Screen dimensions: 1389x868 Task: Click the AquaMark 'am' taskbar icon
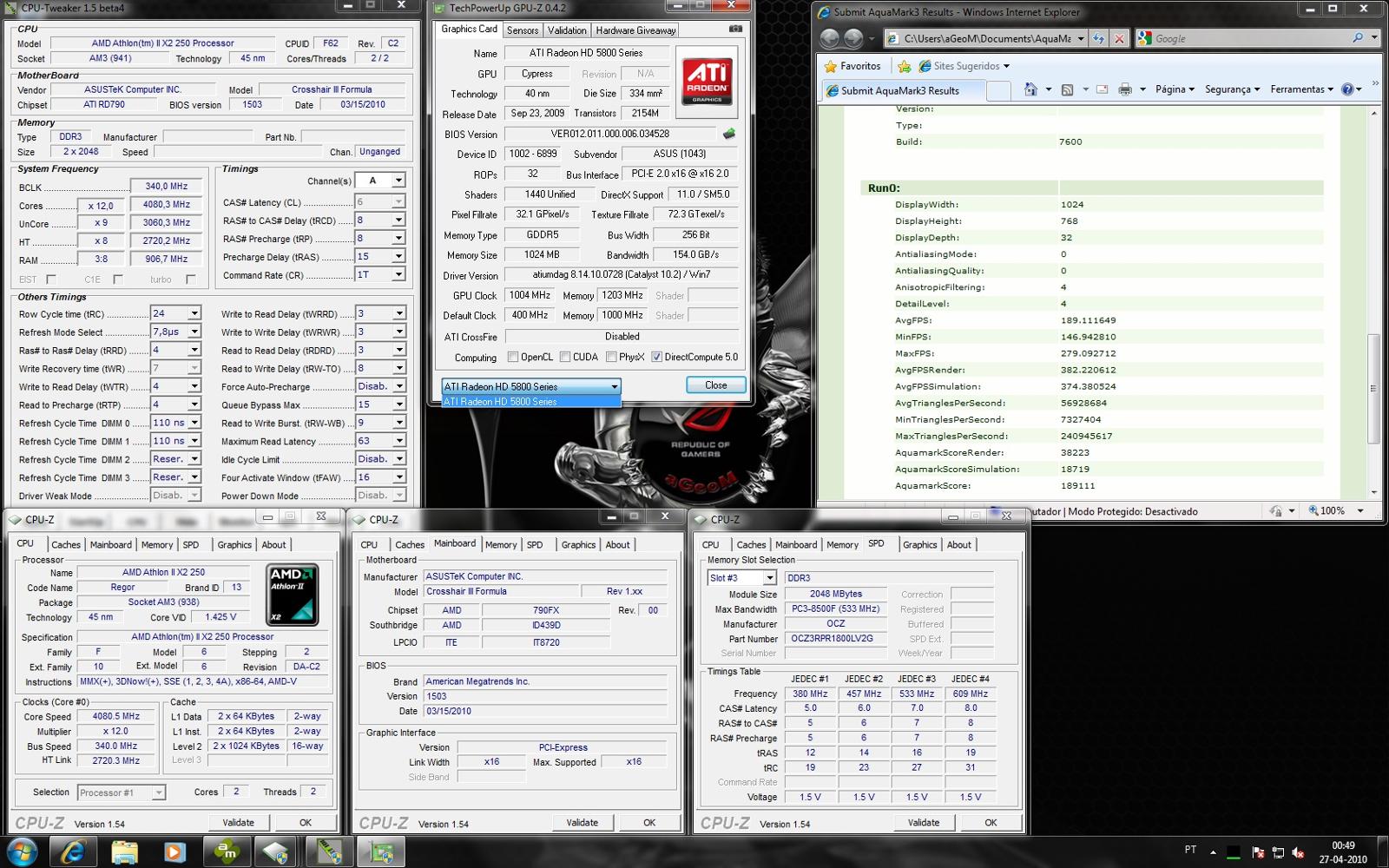226,852
